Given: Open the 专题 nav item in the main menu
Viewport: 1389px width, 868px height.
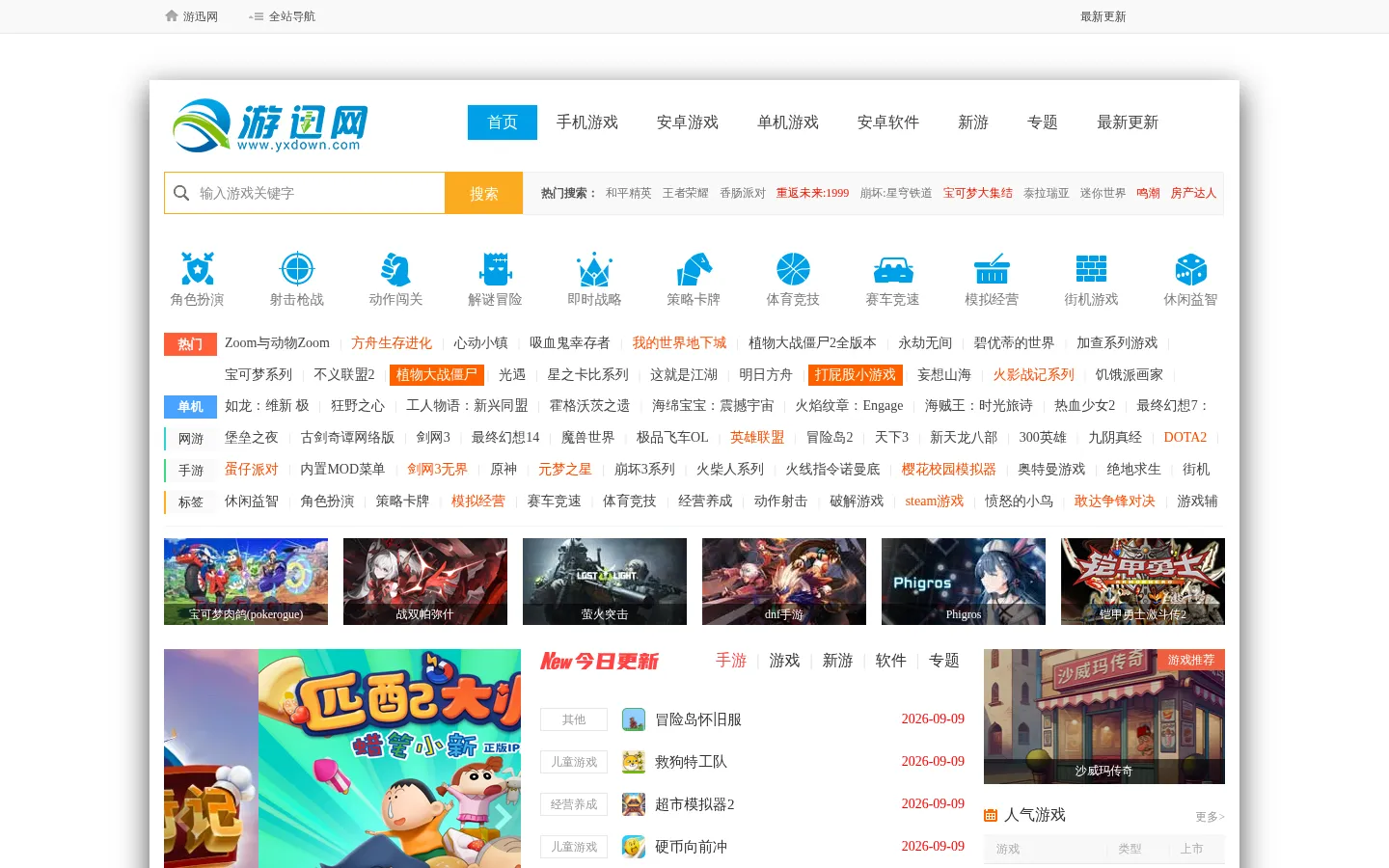Looking at the screenshot, I should pos(1043,122).
